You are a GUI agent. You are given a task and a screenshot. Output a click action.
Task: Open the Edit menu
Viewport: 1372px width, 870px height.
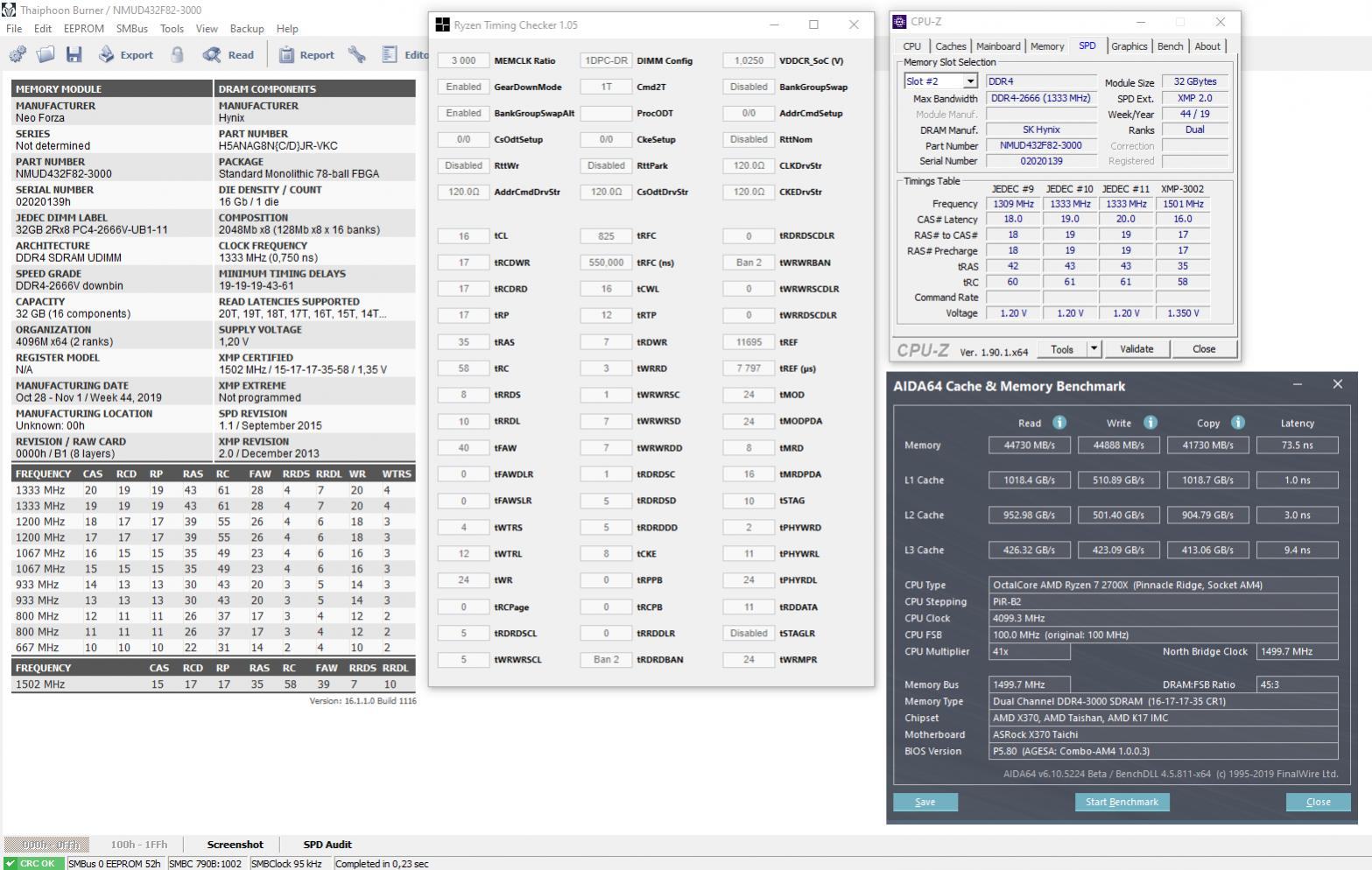[43, 28]
